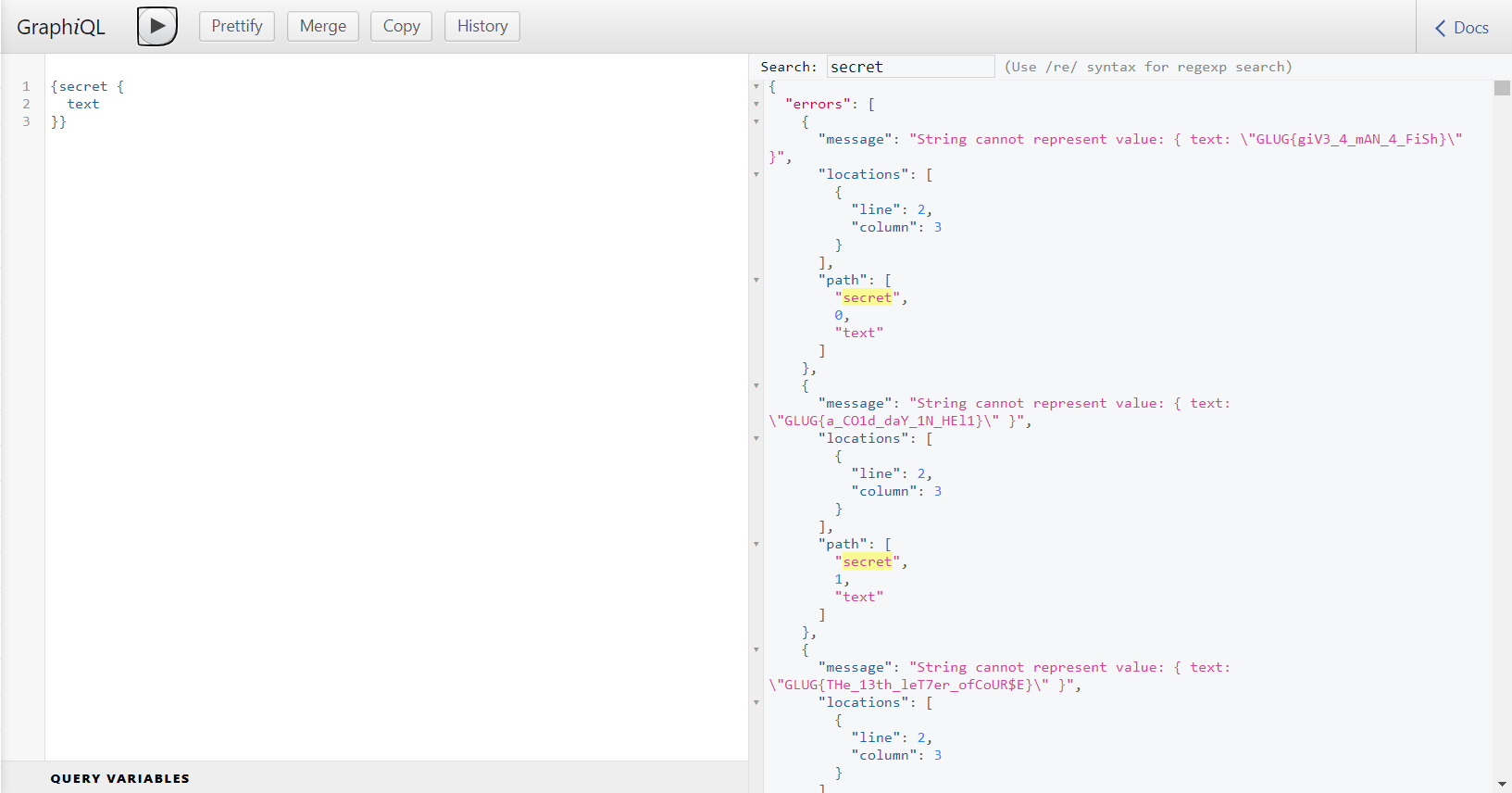Click second error's "line": 2 entry

(x=892, y=473)
